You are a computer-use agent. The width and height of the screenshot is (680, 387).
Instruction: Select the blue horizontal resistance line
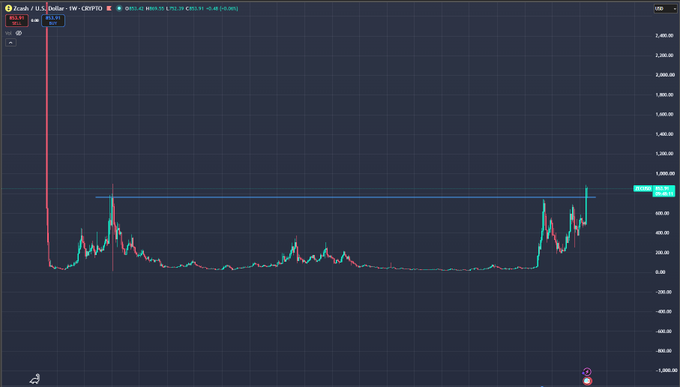(x=345, y=197)
